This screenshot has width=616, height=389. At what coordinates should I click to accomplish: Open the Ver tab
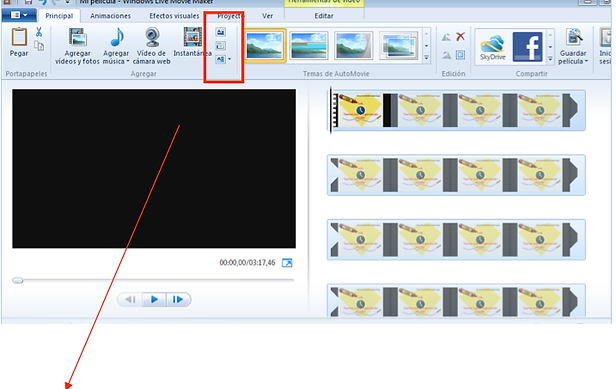[268, 16]
